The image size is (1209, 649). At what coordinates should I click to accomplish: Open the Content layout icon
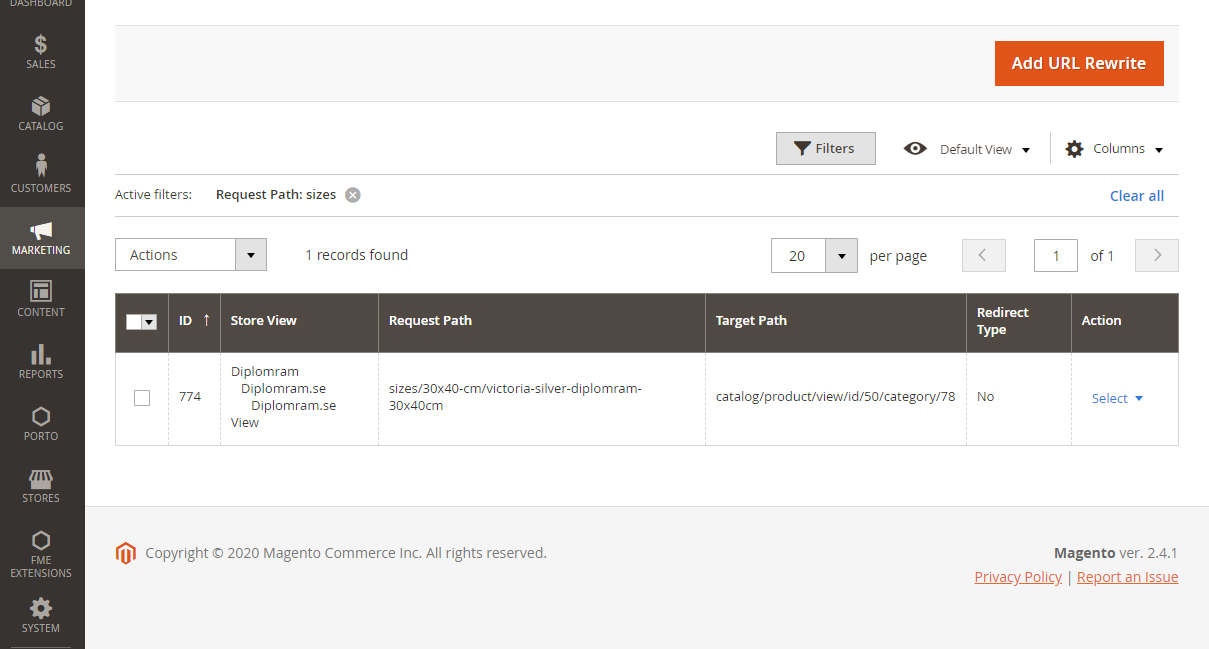(x=41, y=291)
